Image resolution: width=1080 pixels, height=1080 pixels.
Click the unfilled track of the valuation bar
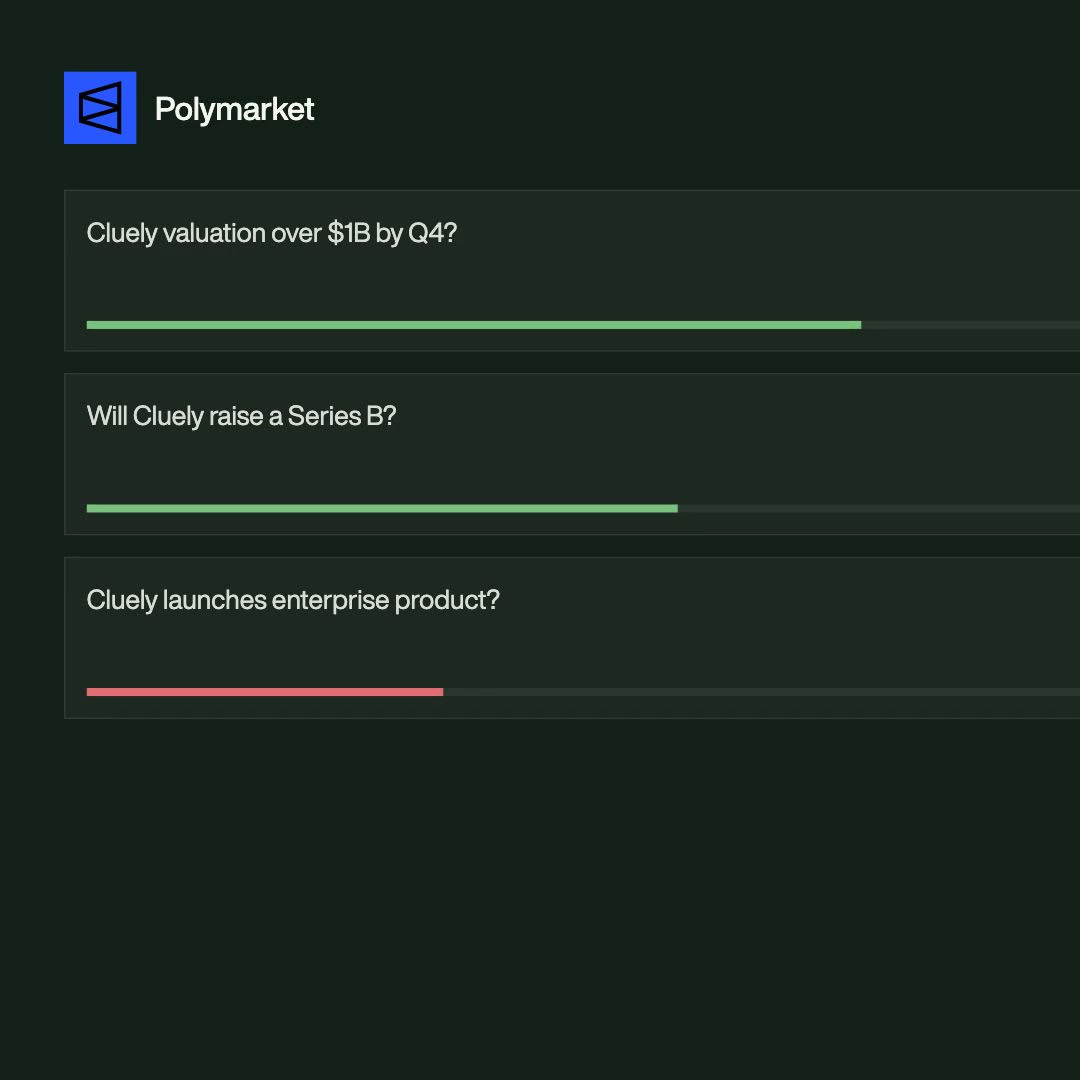(x=970, y=325)
